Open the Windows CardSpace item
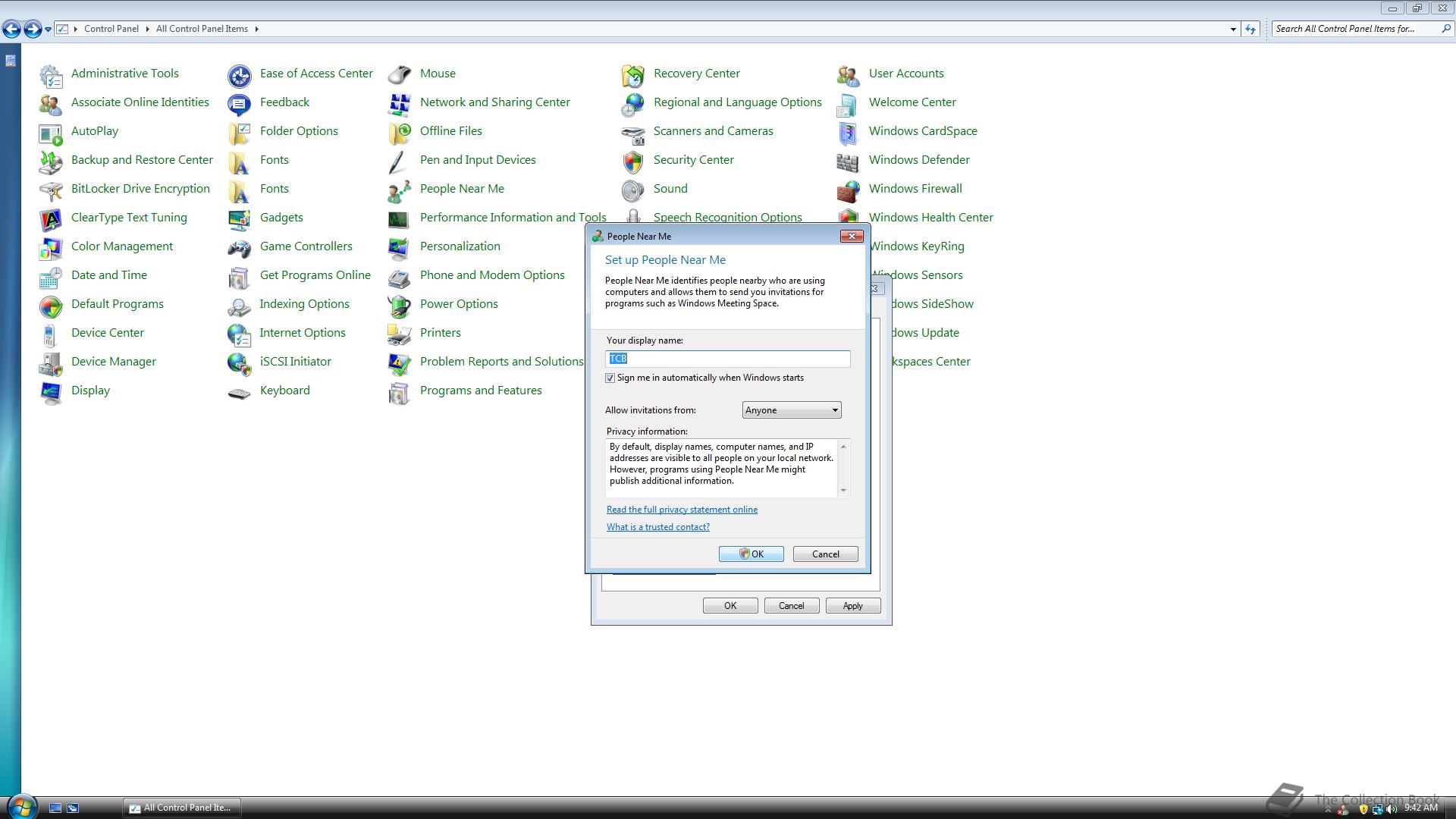Image resolution: width=1456 pixels, height=819 pixels. point(923,131)
